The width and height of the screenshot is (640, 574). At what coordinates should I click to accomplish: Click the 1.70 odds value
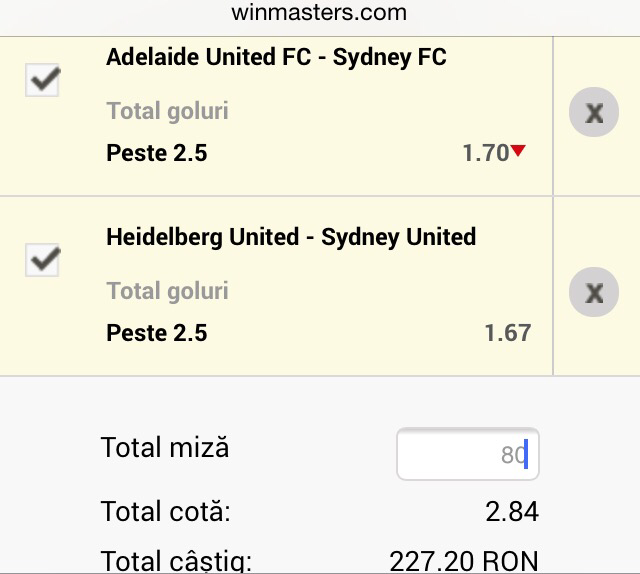tap(485, 153)
